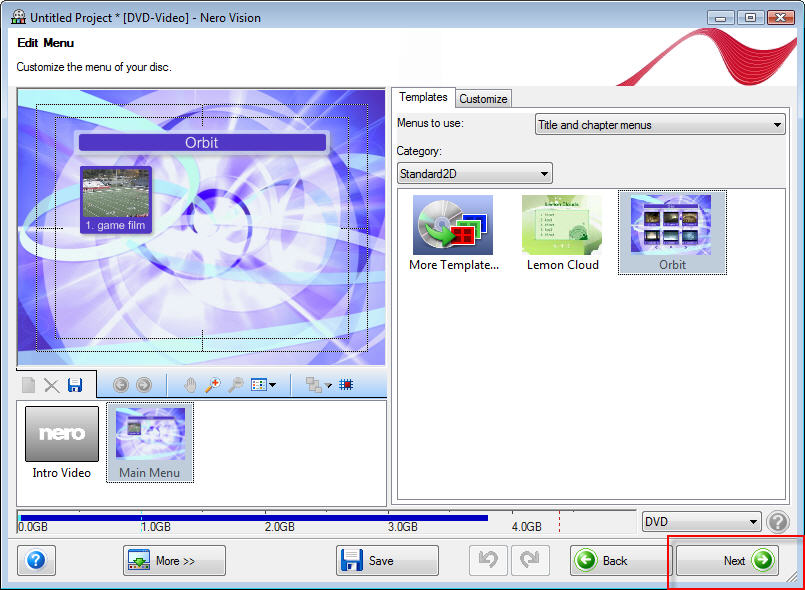Click the round help icon beside DVD dropdown
The height and width of the screenshot is (590, 805).
[x=778, y=522]
